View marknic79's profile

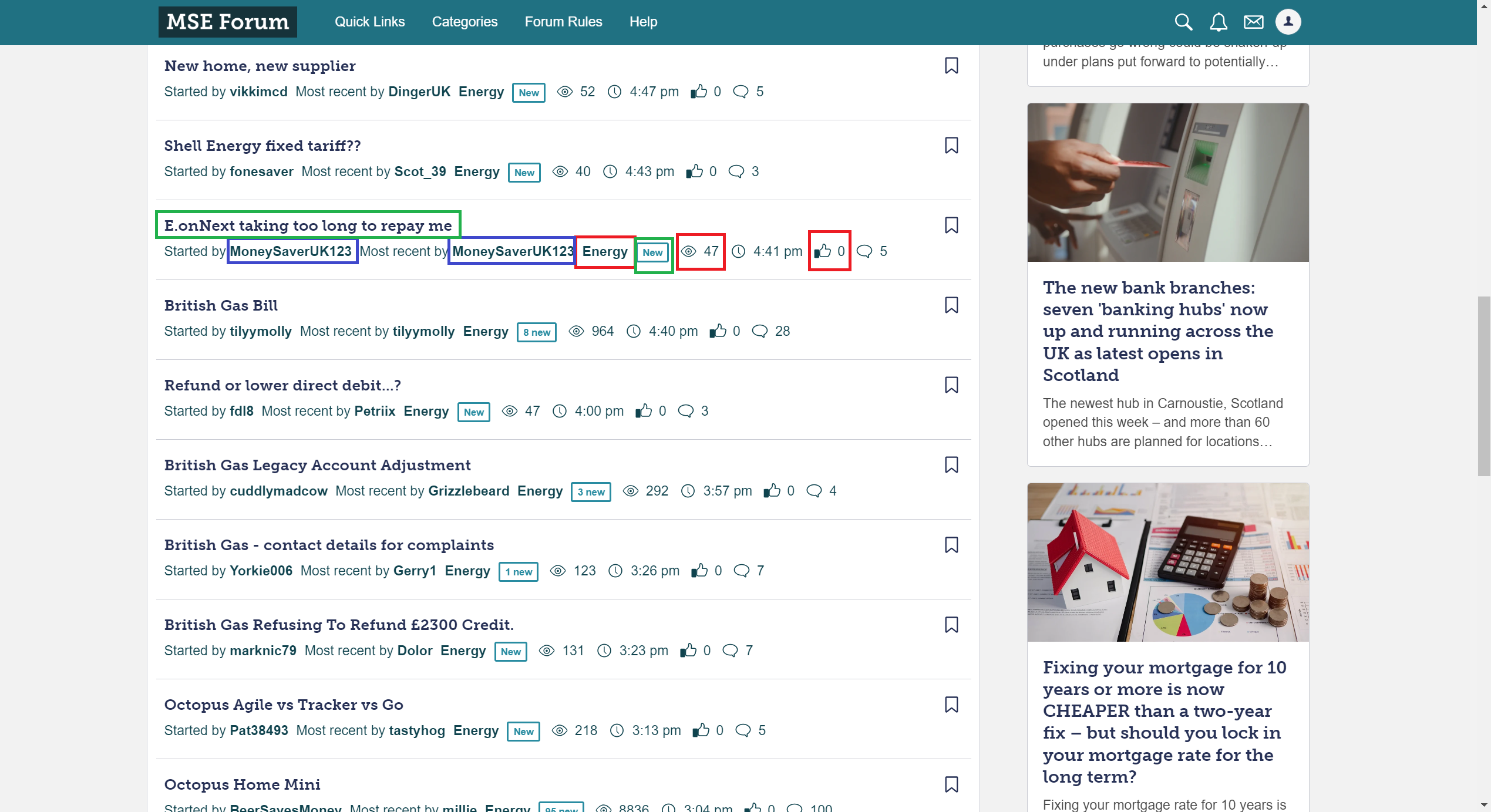tap(263, 651)
